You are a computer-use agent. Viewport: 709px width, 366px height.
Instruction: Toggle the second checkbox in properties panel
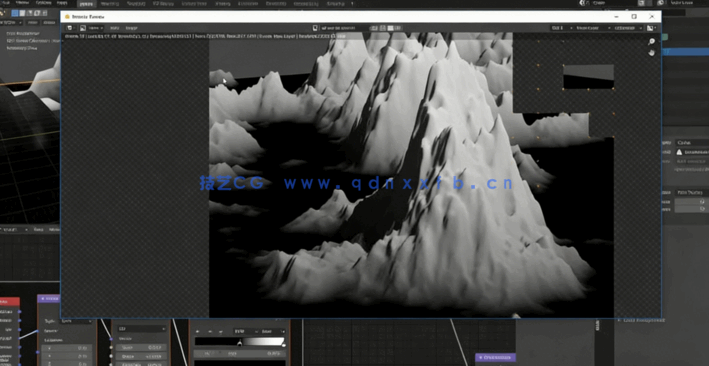tap(702, 209)
